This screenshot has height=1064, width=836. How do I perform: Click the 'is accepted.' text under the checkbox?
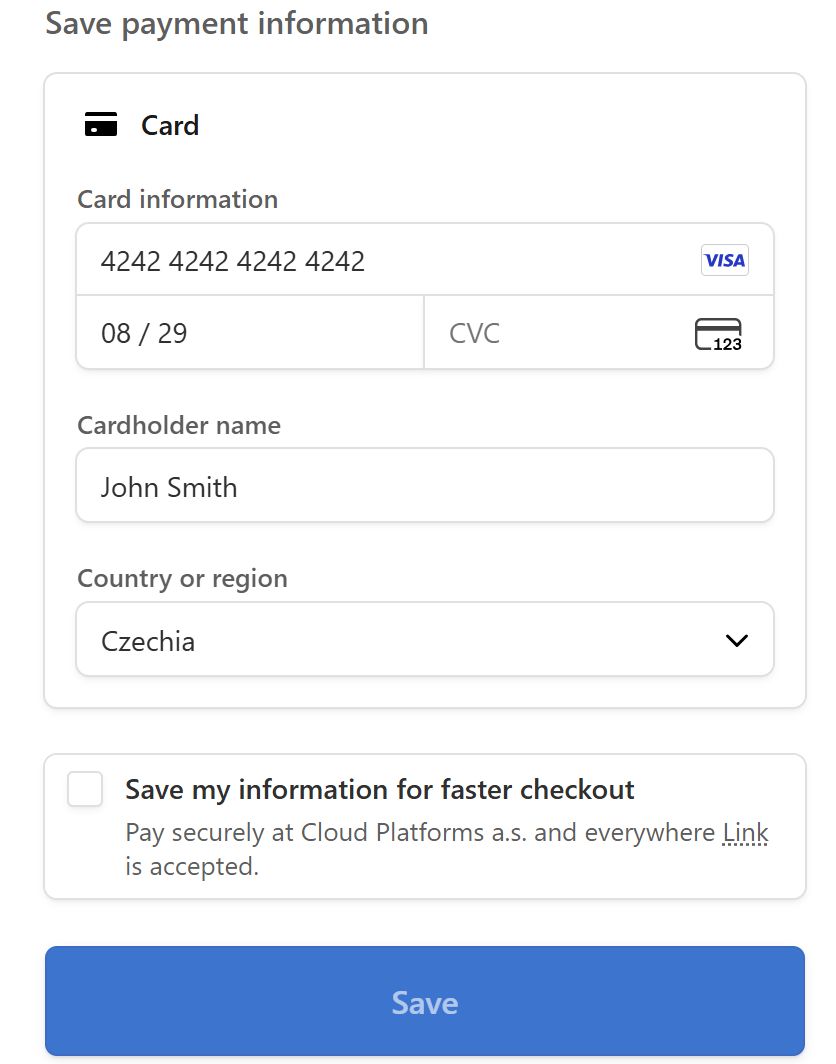coord(192,866)
